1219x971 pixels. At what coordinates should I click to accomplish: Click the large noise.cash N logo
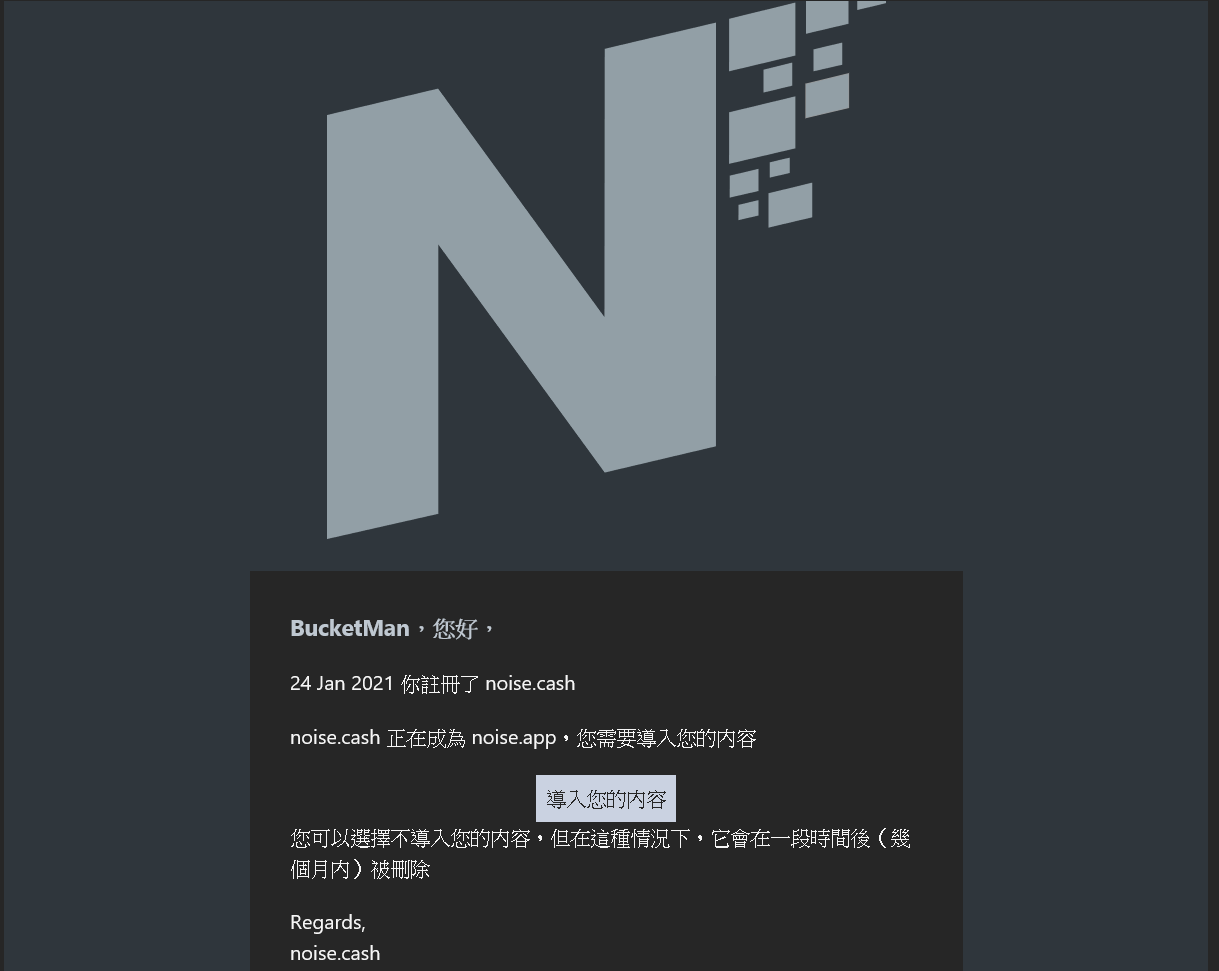pyautogui.click(x=606, y=270)
